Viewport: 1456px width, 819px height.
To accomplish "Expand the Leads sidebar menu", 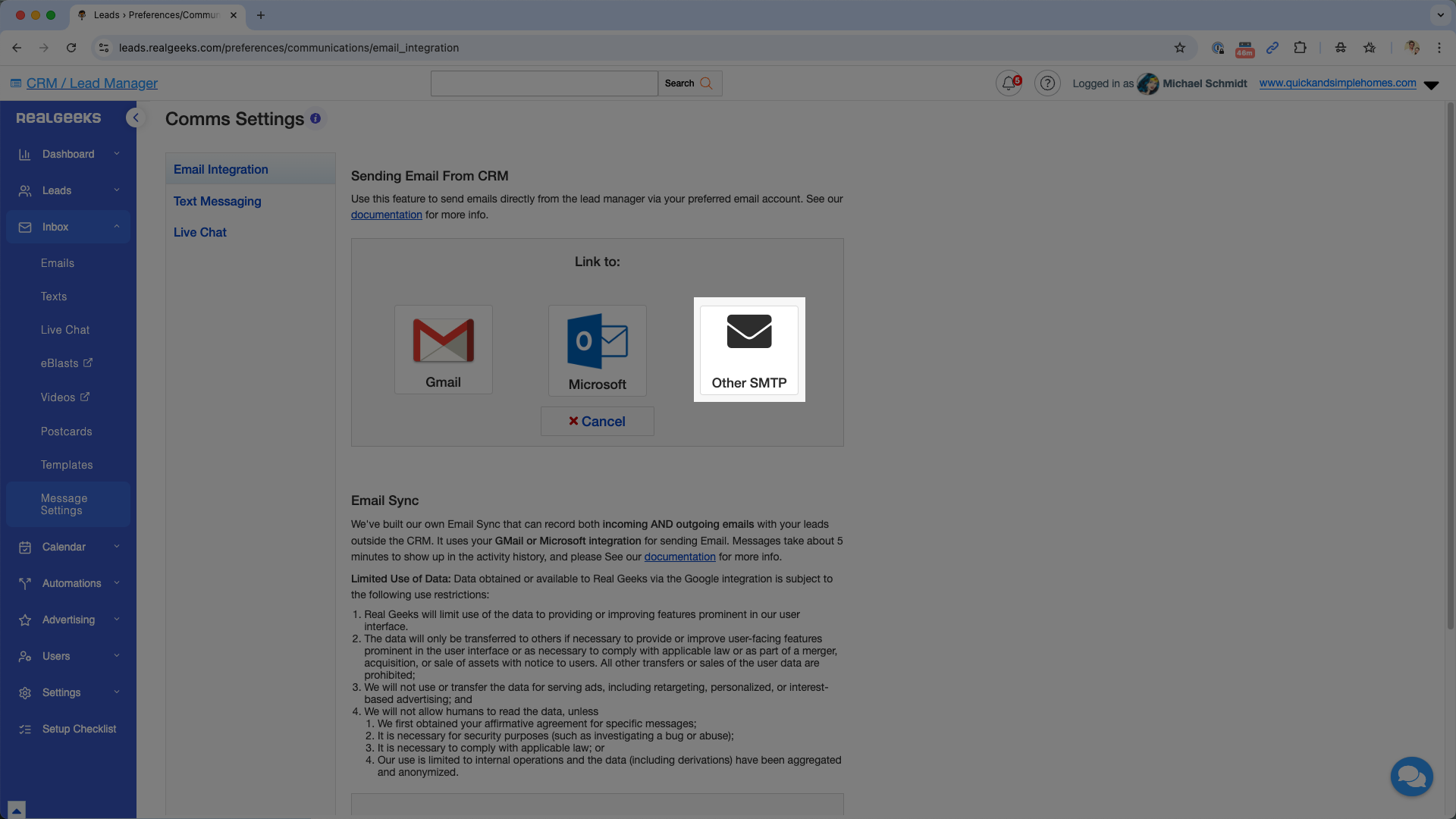I will coord(68,190).
